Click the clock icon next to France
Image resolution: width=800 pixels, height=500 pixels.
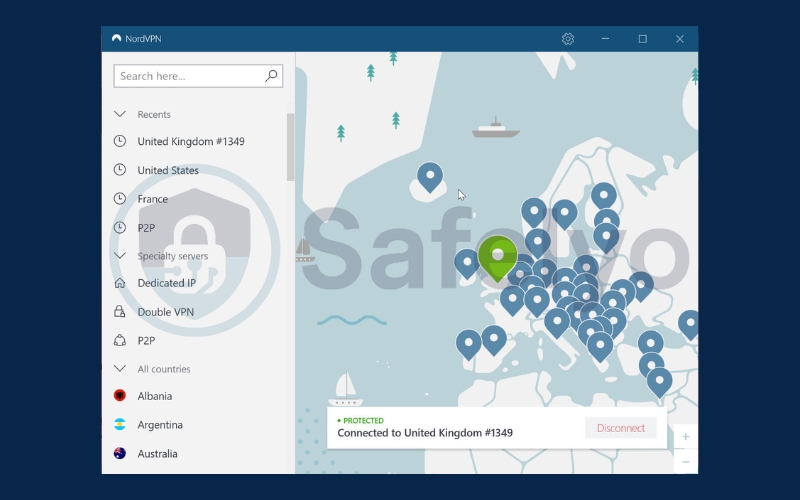(x=120, y=198)
